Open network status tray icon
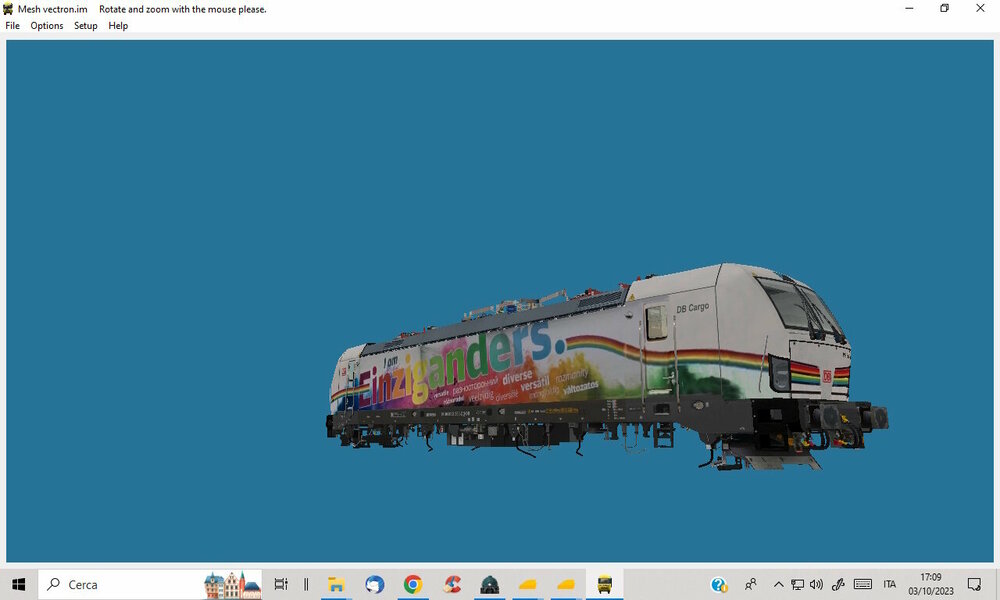This screenshot has height=600, width=1000. click(797, 584)
